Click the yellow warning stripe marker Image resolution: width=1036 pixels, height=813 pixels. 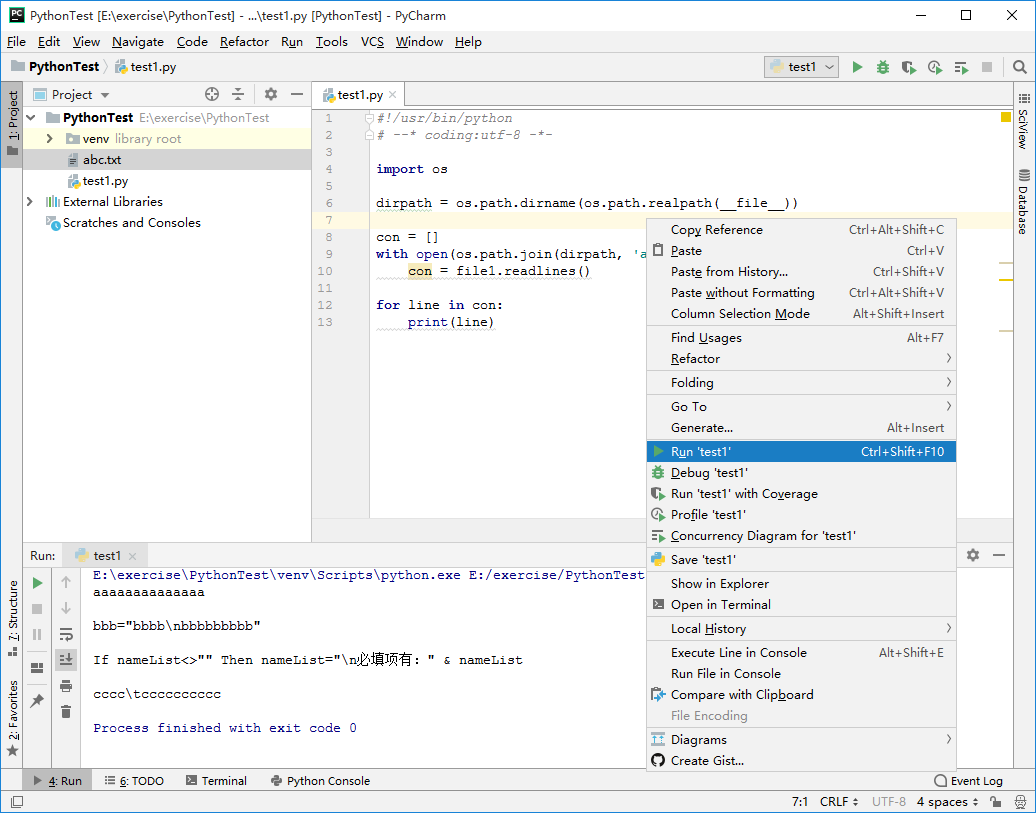tap(1006, 280)
